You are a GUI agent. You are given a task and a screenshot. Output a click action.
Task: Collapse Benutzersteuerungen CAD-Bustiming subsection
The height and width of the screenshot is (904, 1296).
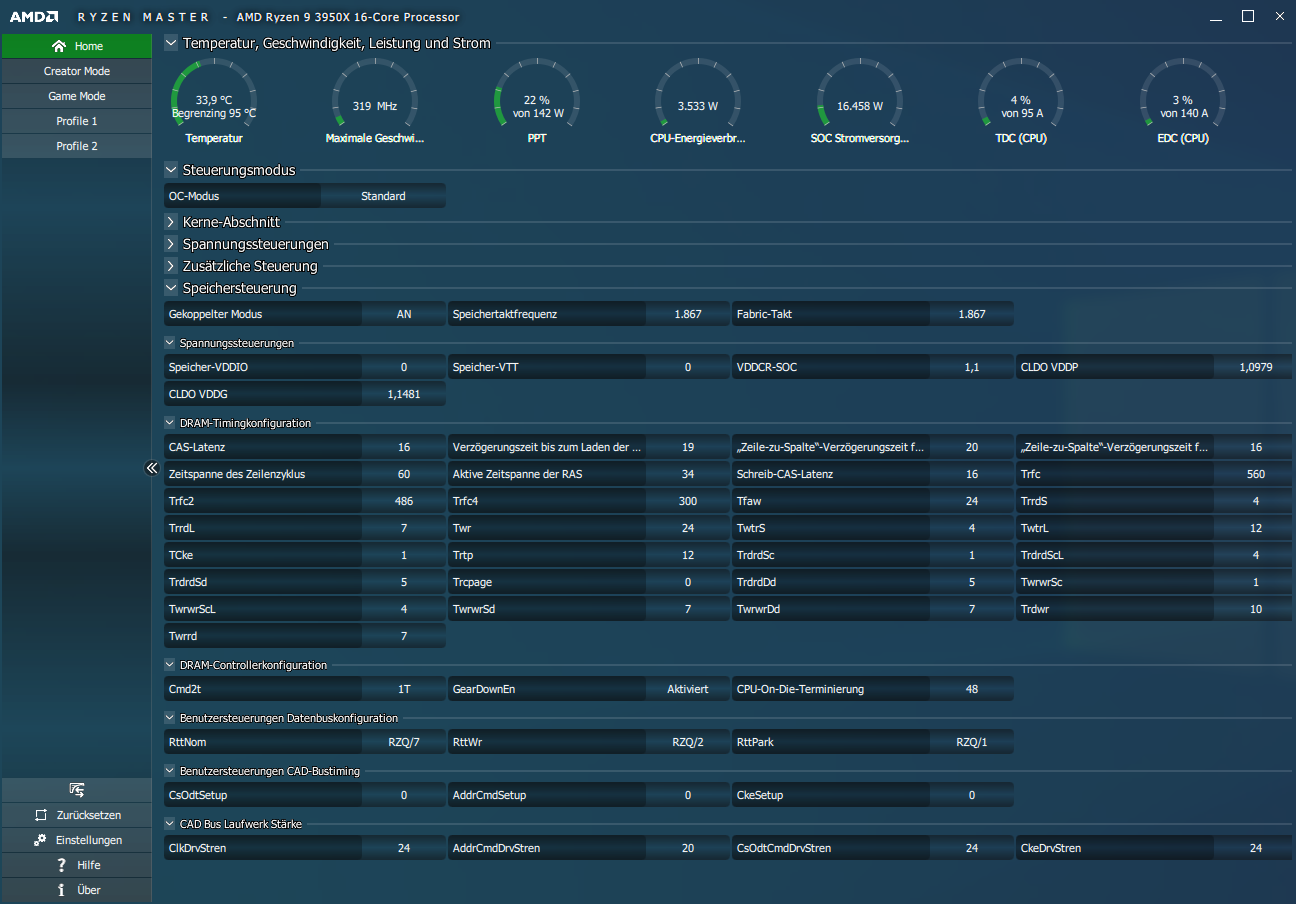(x=170, y=771)
